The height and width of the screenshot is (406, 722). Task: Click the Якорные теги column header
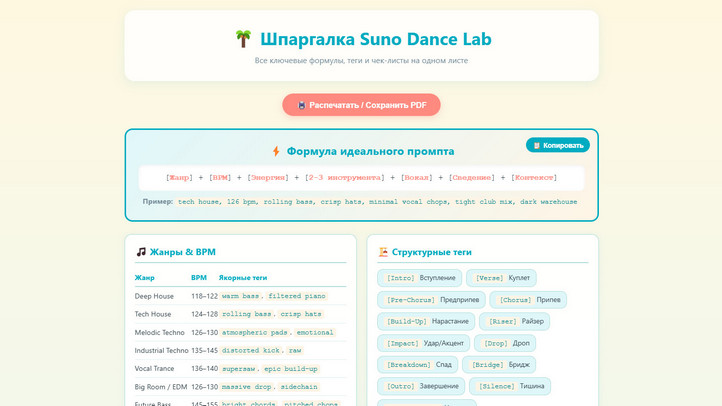243,278
